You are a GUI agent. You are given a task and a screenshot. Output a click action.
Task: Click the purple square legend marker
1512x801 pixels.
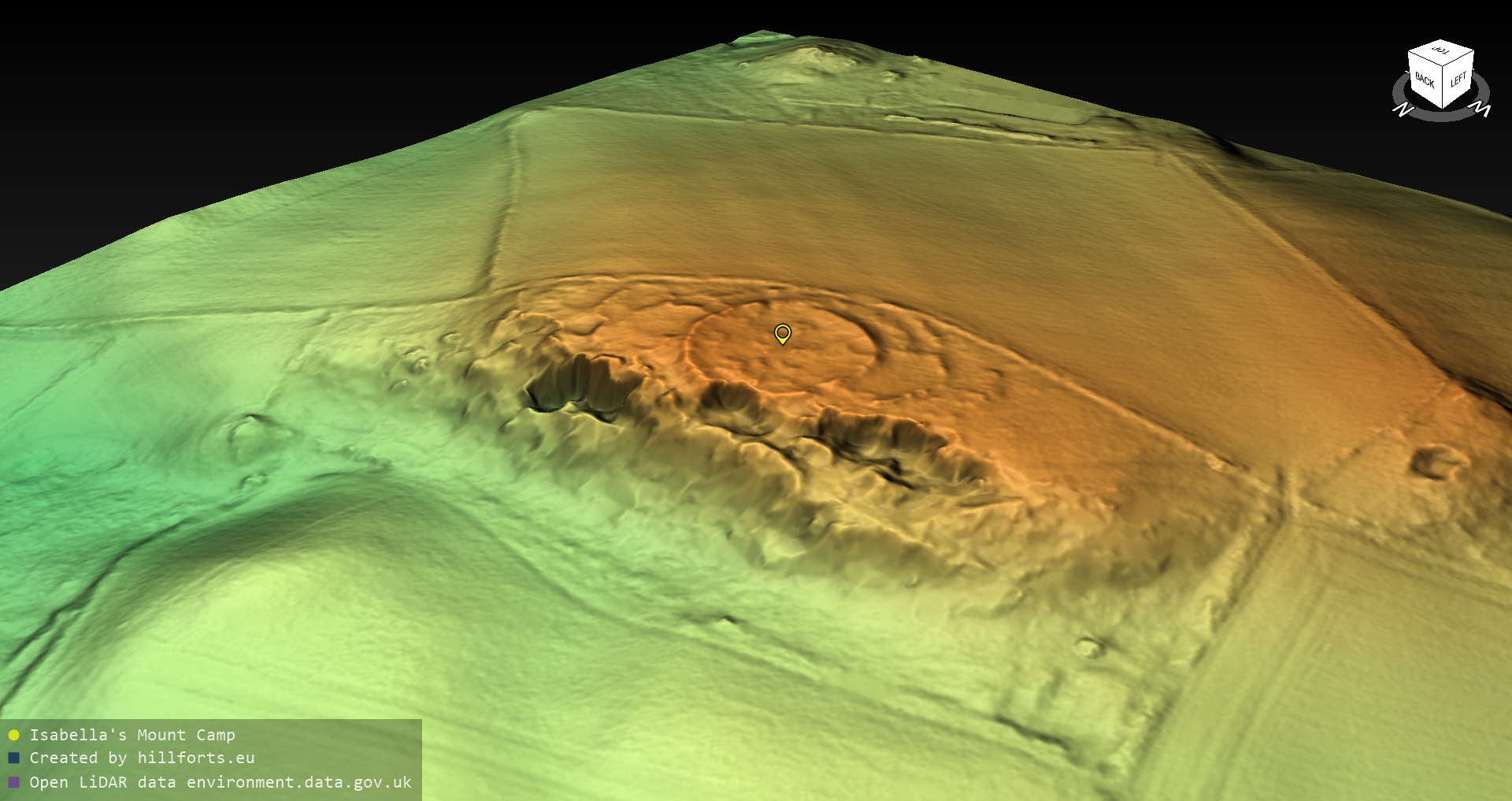(x=13, y=782)
